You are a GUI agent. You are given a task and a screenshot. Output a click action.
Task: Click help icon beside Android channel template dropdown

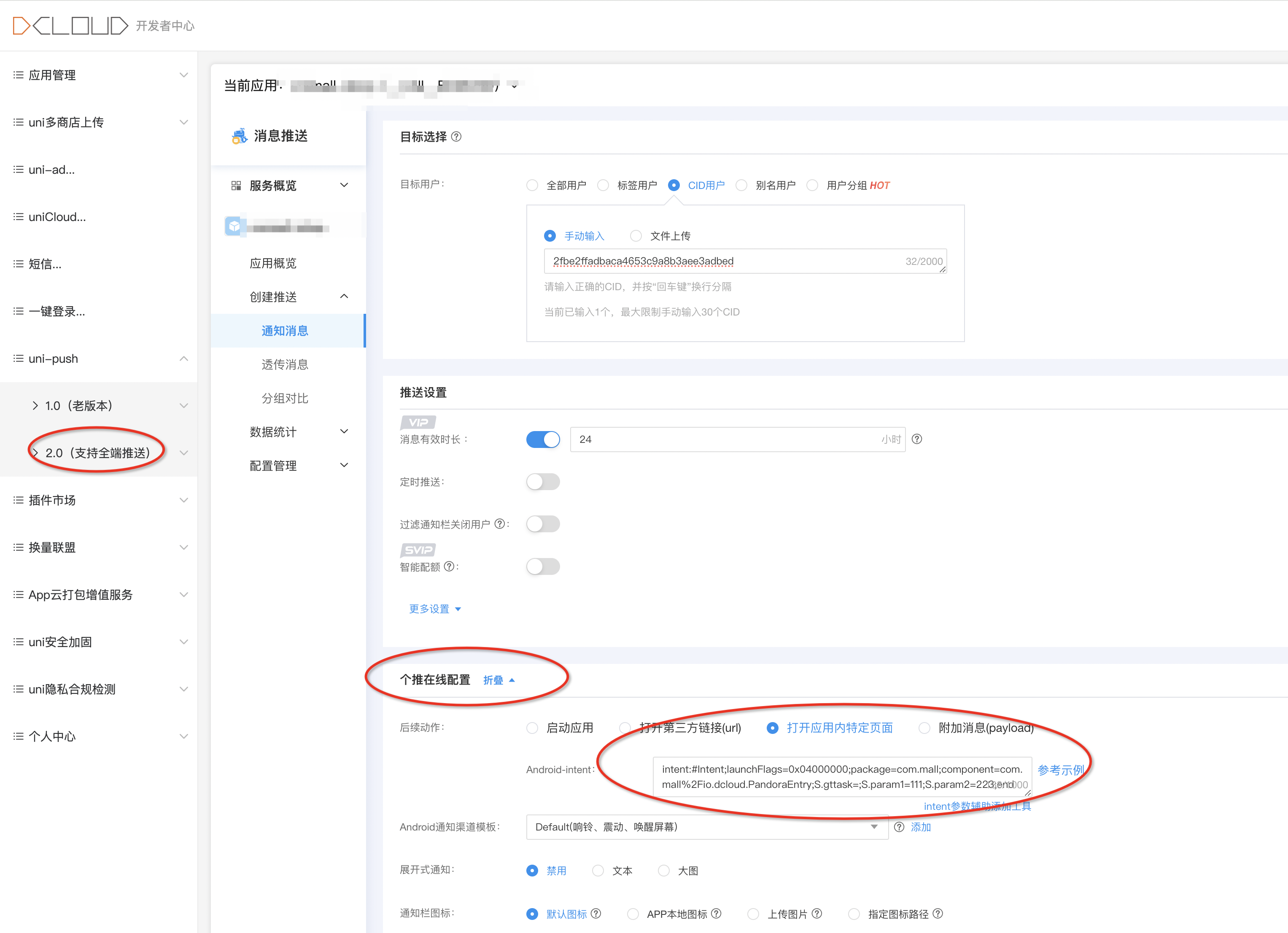[x=899, y=827]
